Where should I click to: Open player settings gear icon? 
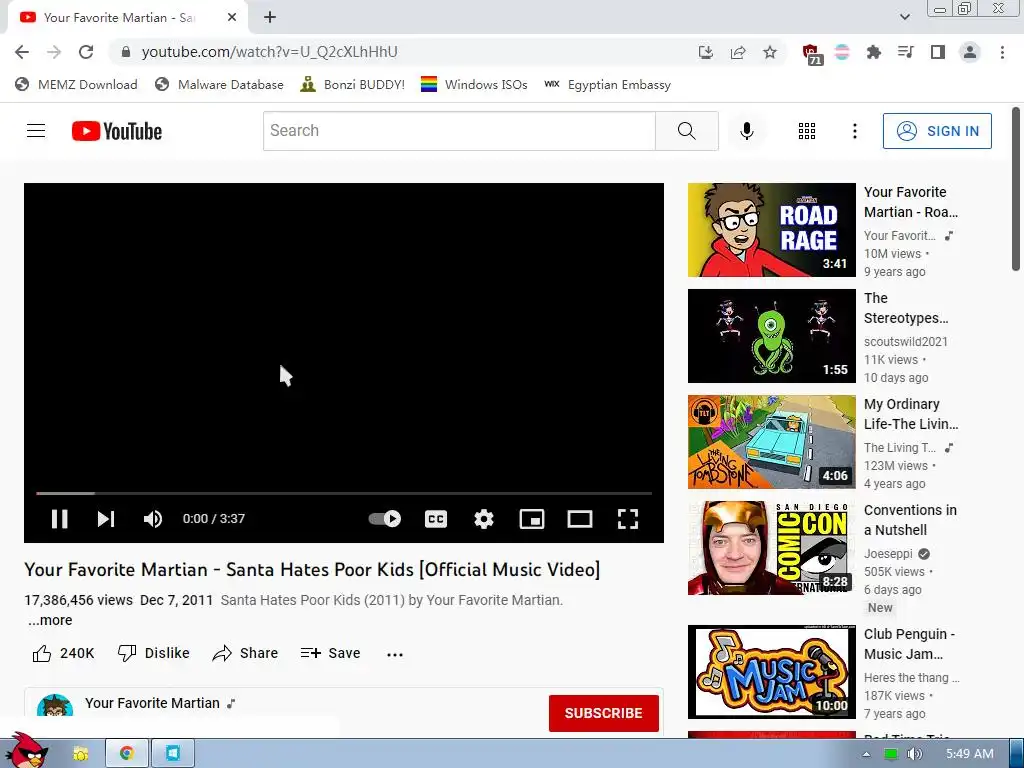484,519
